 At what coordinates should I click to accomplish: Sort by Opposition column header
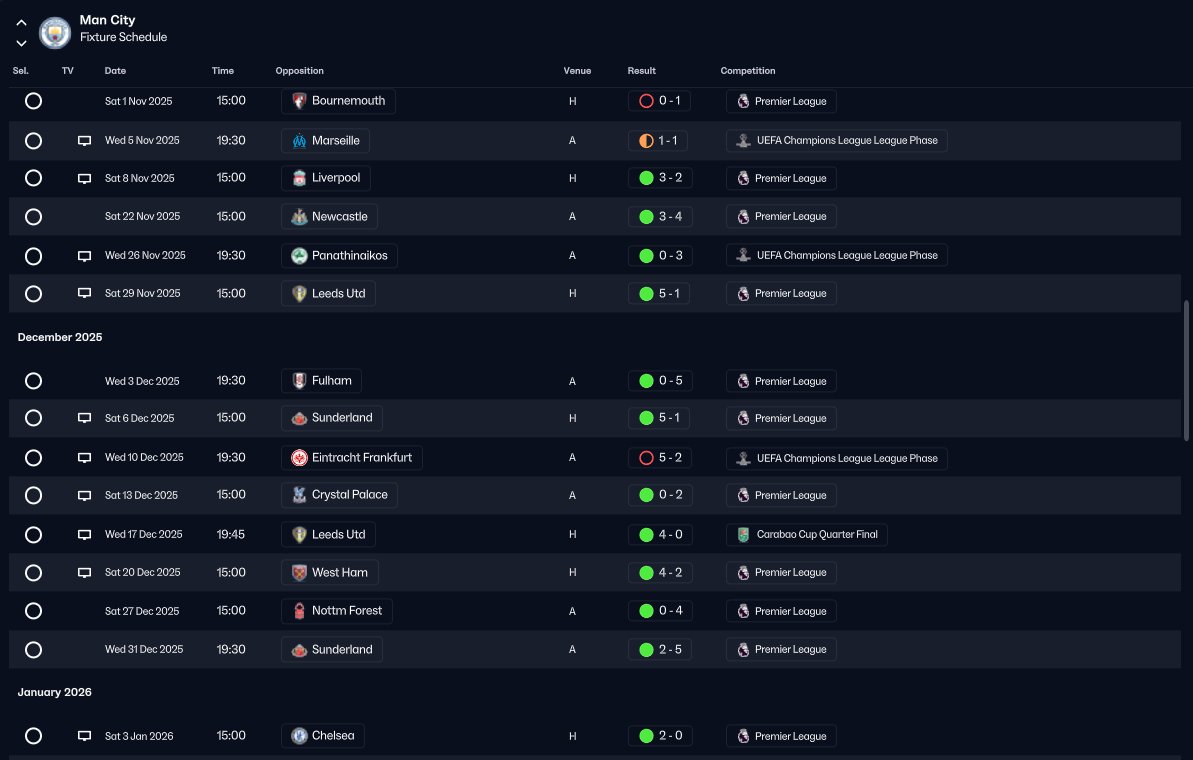click(299, 71)
